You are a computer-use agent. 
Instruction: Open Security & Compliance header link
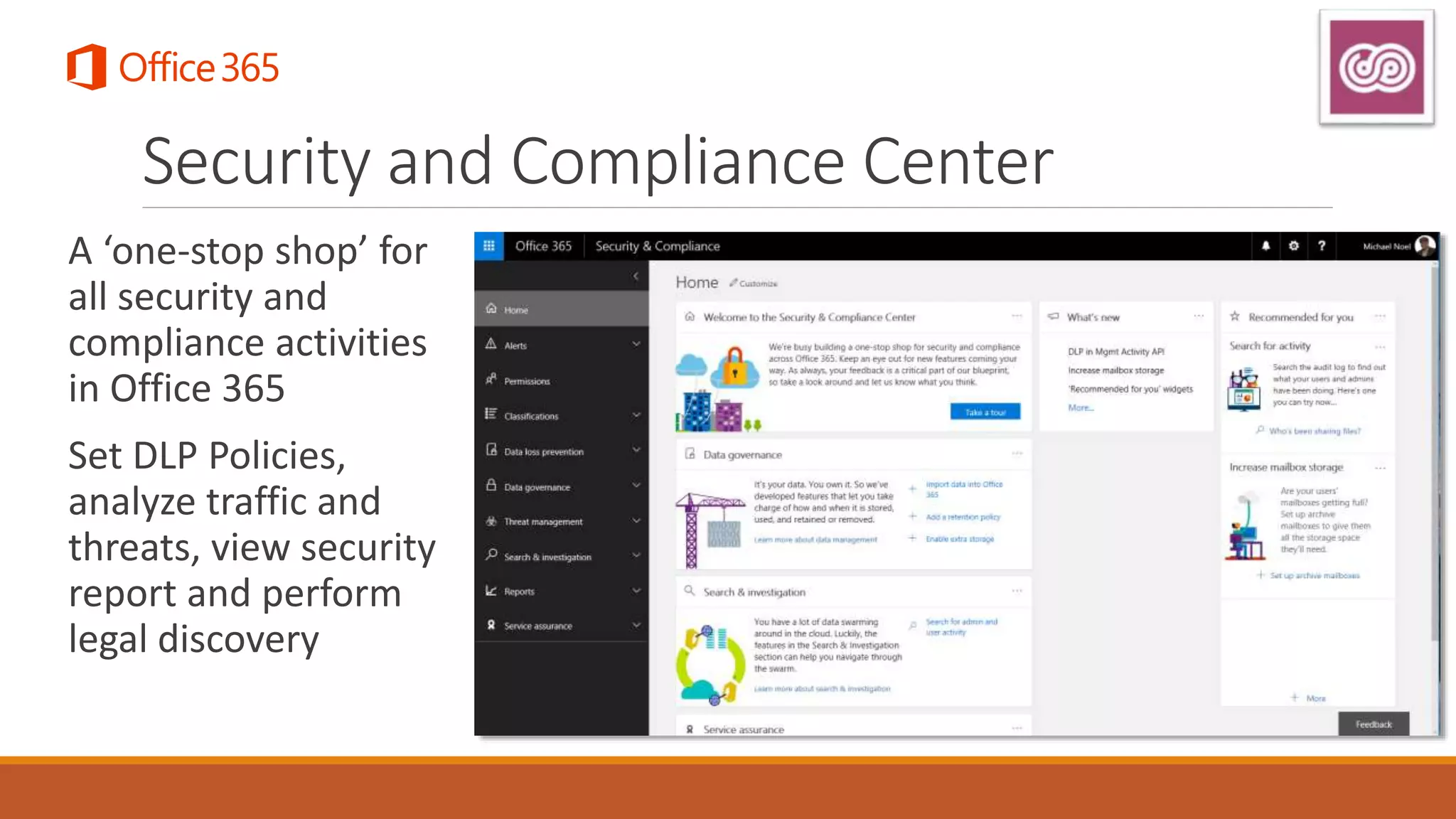point(658,246)
